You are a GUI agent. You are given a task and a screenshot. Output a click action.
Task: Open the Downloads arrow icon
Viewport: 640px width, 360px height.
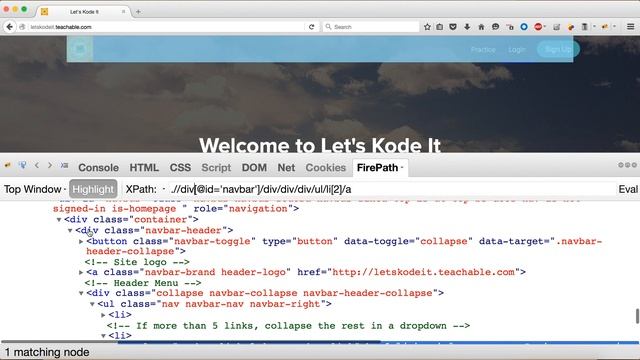click(467, 27)
